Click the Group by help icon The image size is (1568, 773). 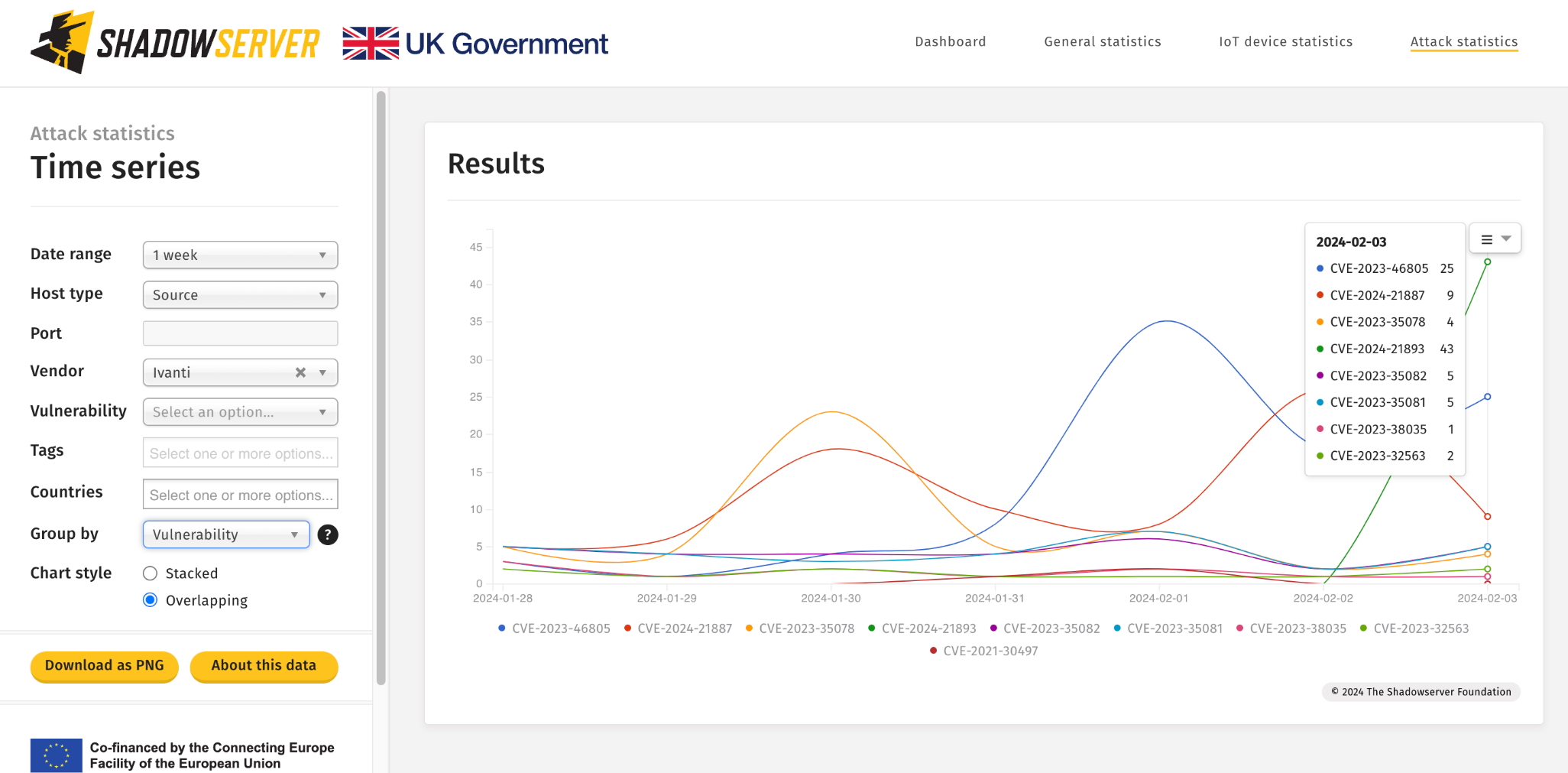[328, 534]
